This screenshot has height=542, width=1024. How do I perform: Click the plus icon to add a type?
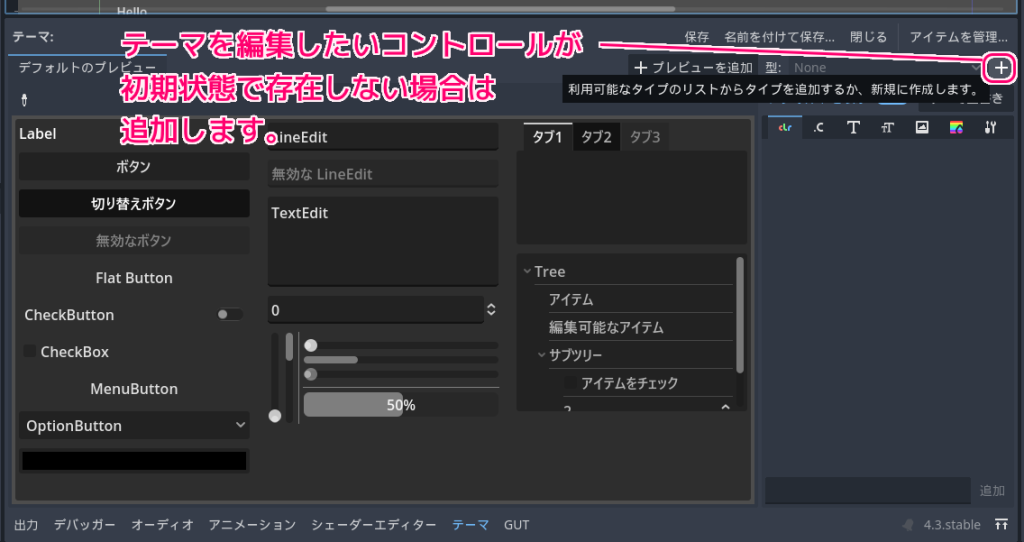1001,67
